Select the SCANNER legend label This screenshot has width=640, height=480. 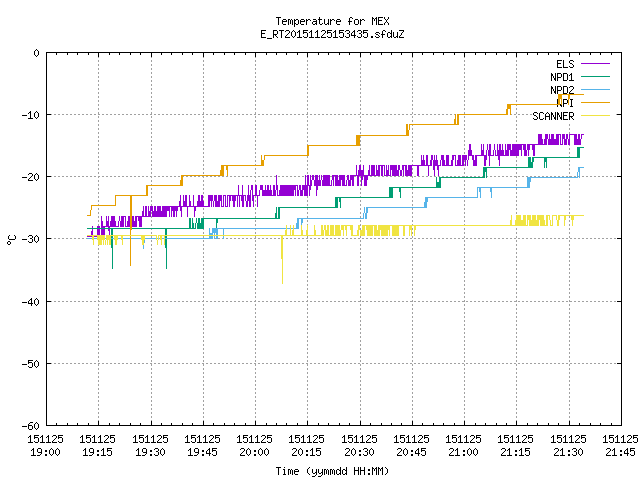553,116
